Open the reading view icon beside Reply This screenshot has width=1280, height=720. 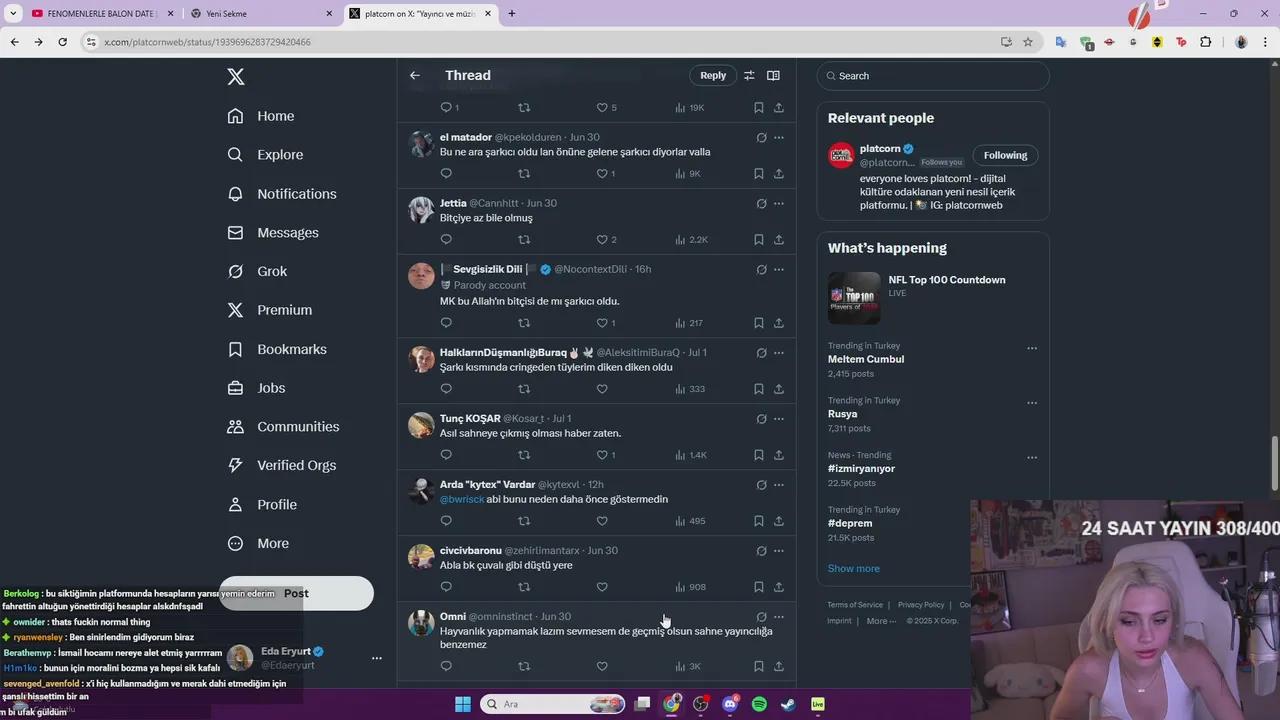[x=773, y=76]
